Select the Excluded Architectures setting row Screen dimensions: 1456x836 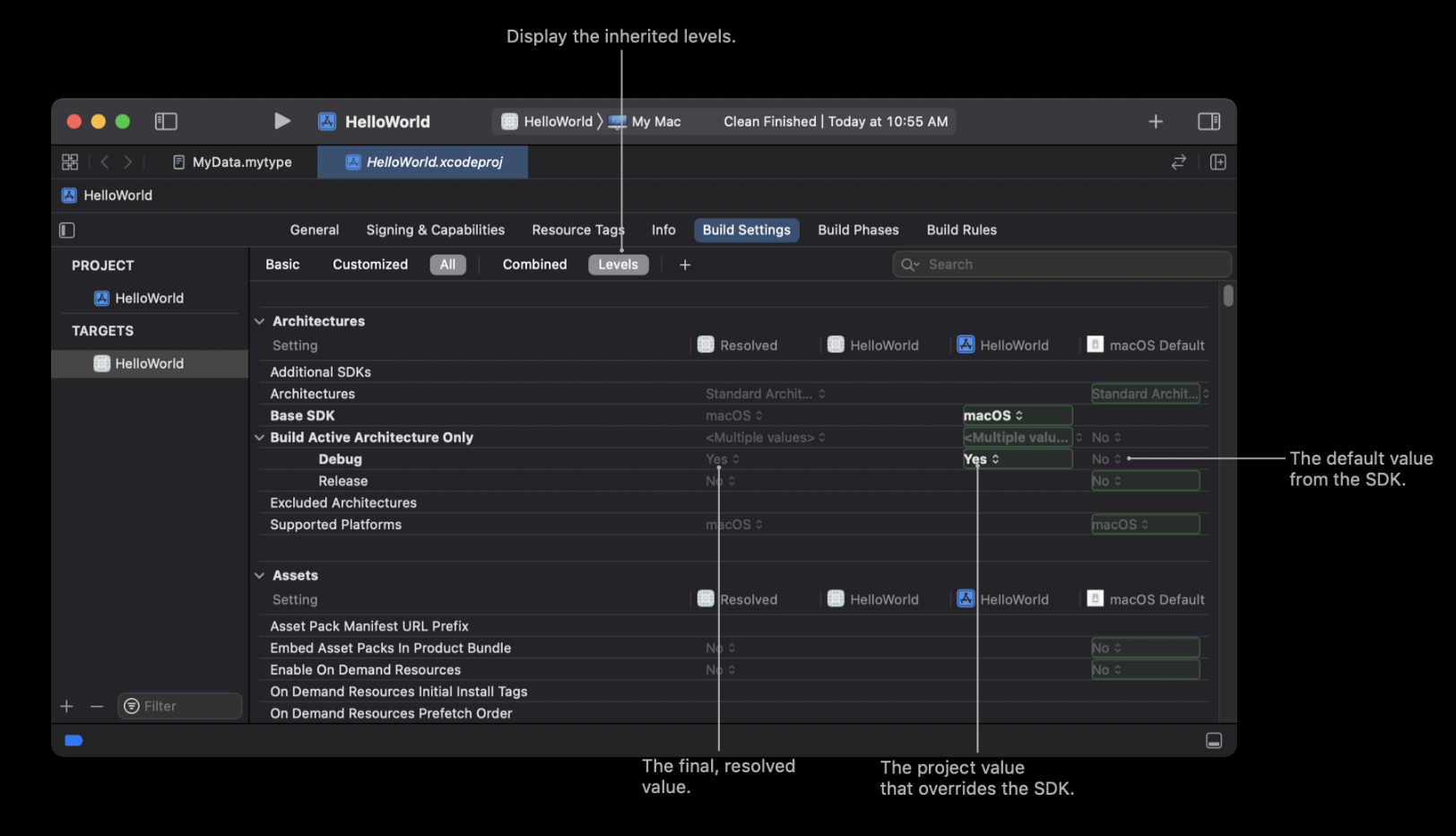pos(735,502)
